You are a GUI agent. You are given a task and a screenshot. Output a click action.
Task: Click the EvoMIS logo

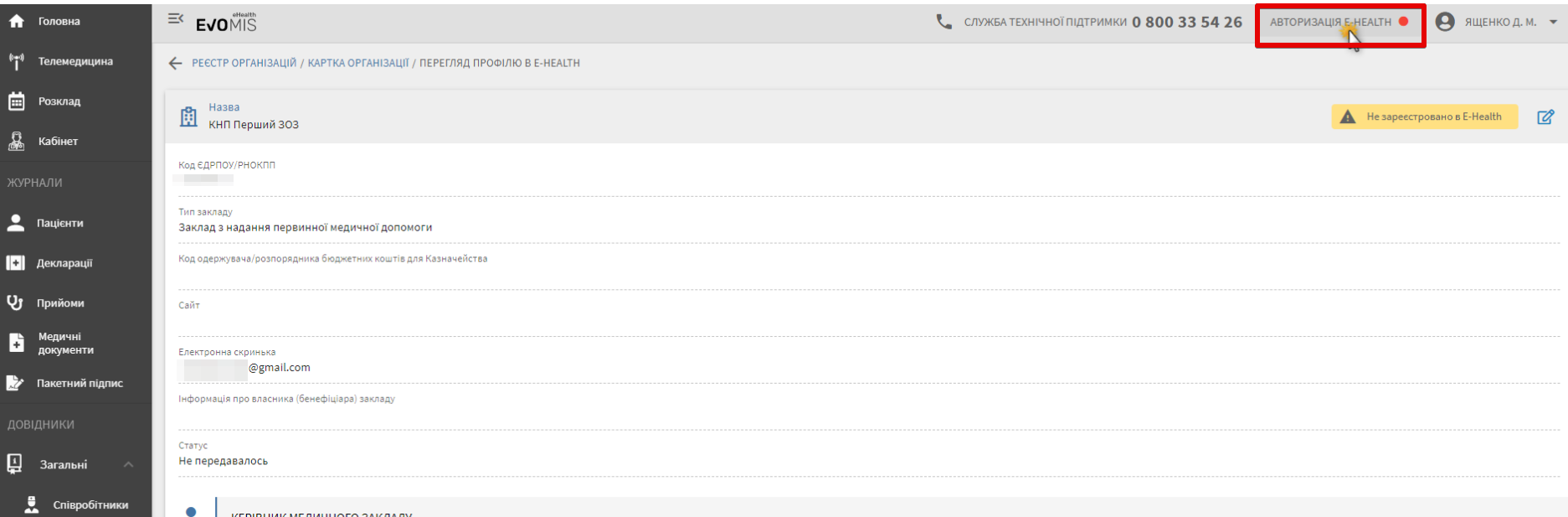(x=226, y=23)
